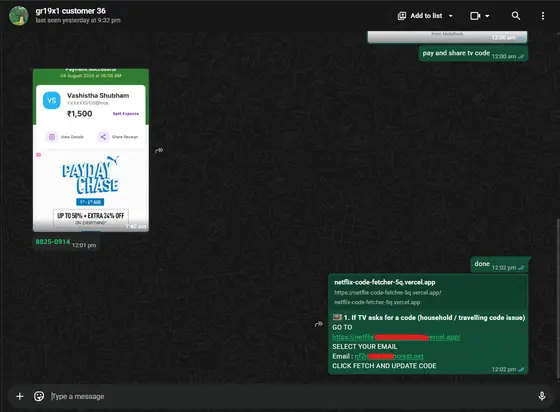Click the 'SELECT YOUR EMAIL' line

[365, 347]
